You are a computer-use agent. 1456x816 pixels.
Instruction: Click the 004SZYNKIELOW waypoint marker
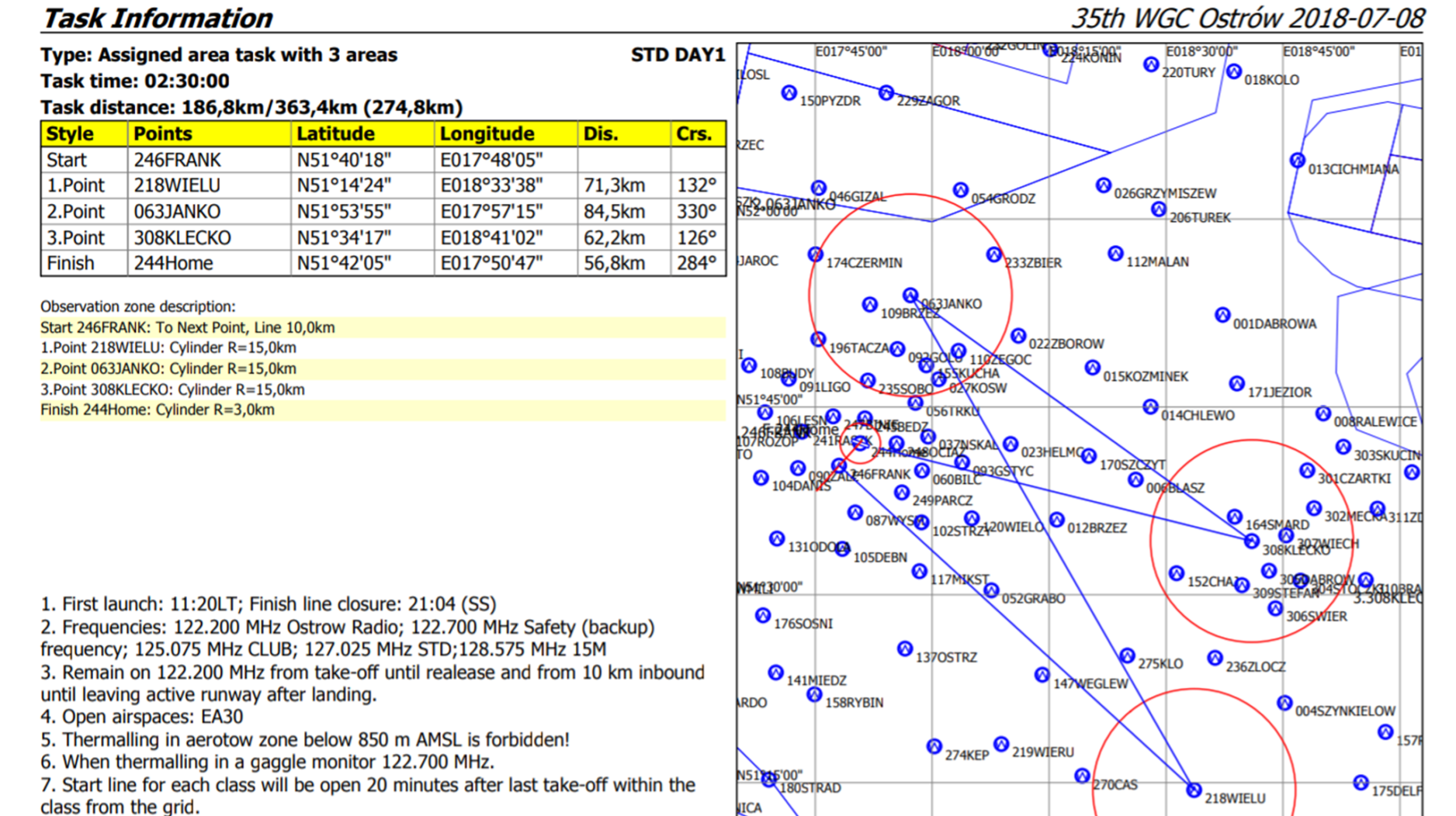1284,703
